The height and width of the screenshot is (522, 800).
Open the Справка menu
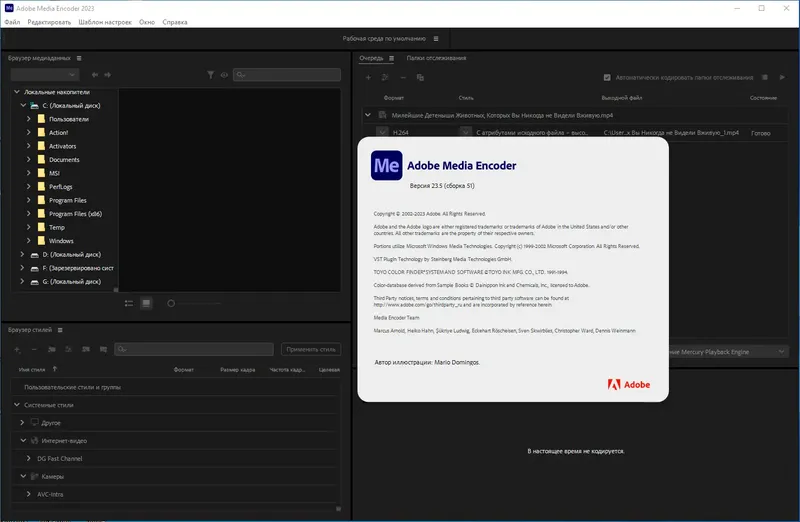pos(174,22)
